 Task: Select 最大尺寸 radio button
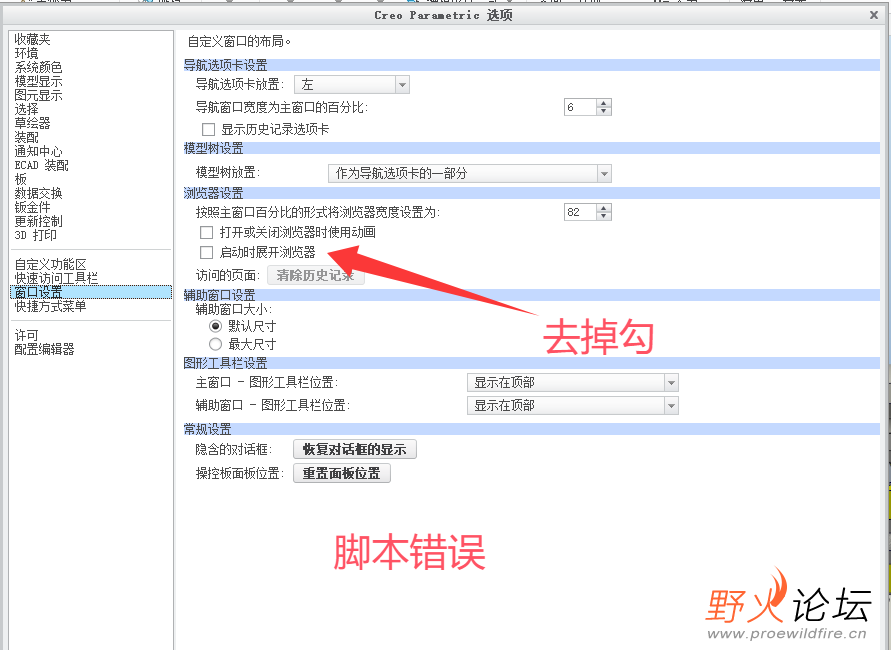pyautogui.click(x=215, y=344)
